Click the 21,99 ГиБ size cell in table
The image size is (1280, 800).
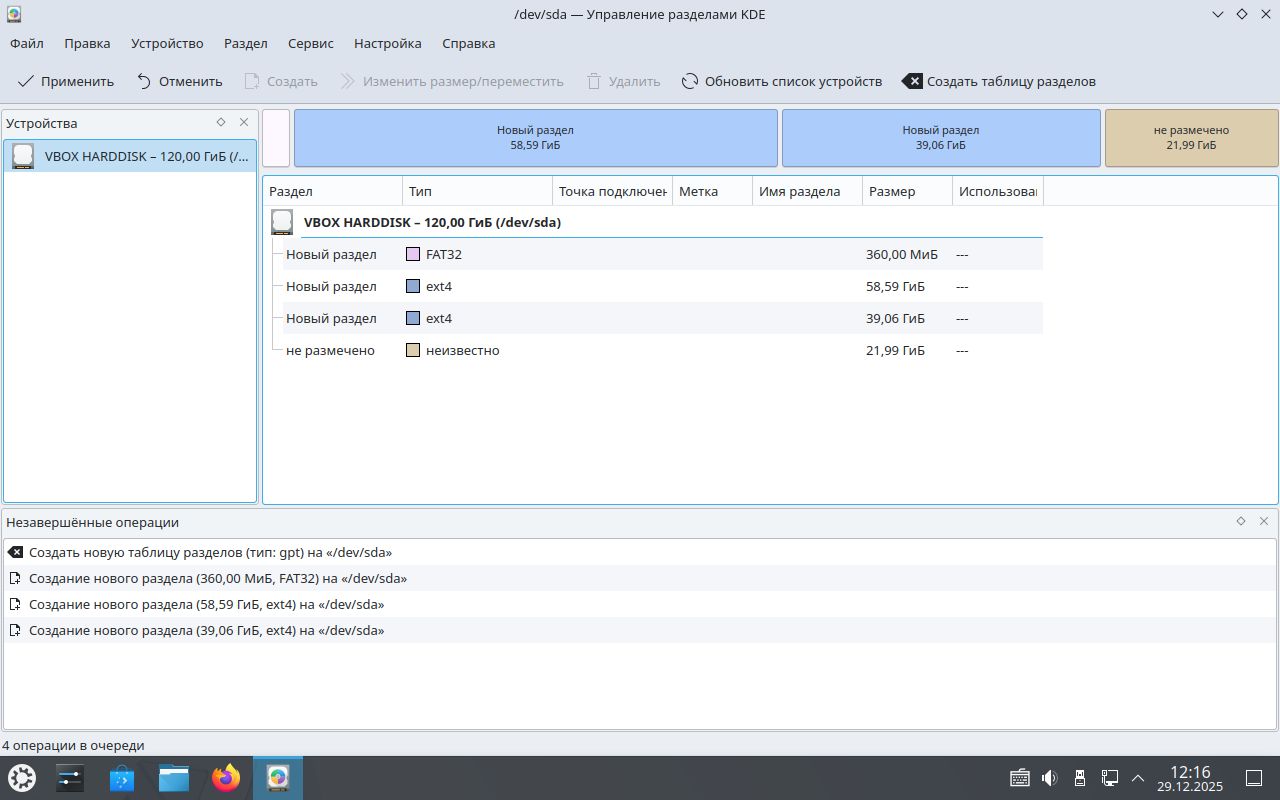point(895,350)
